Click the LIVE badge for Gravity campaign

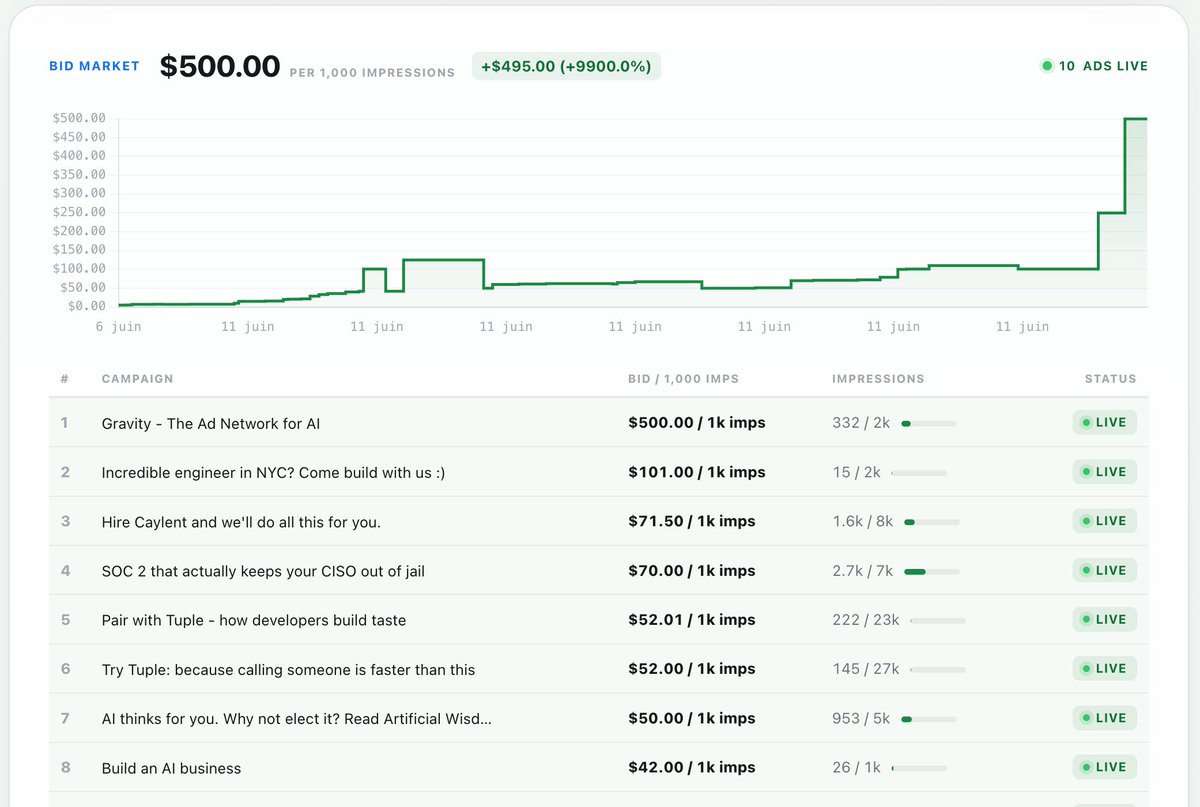click(x=1104, y=423)
